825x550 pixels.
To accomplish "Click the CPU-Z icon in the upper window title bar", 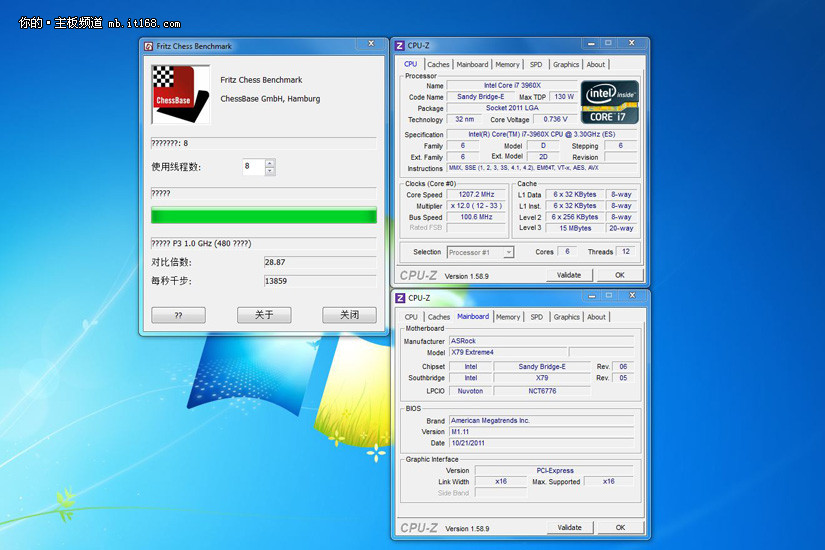I will tap(400, 46).
